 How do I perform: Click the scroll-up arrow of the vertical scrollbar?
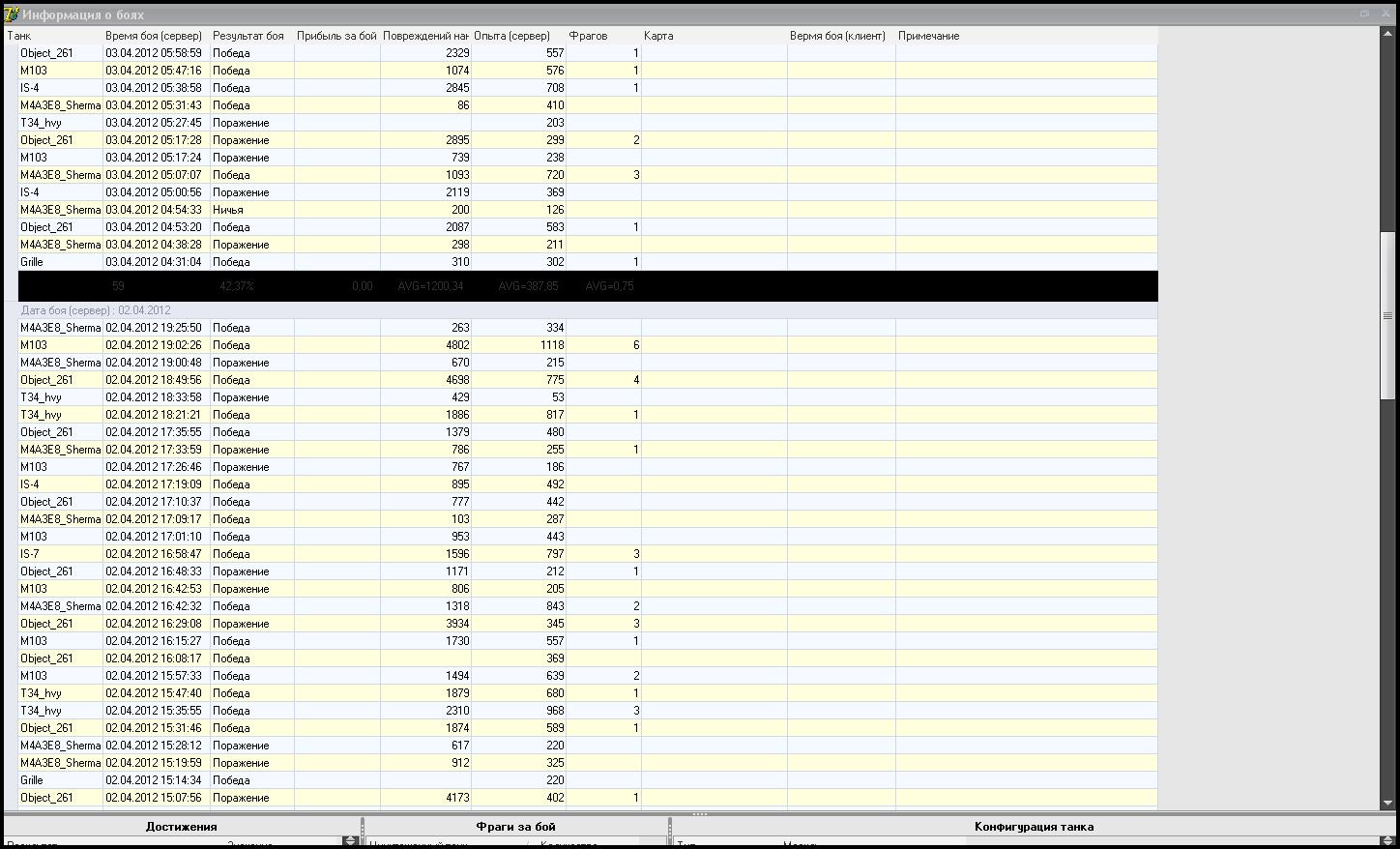pyautogui.click(x=1388, y=36)
